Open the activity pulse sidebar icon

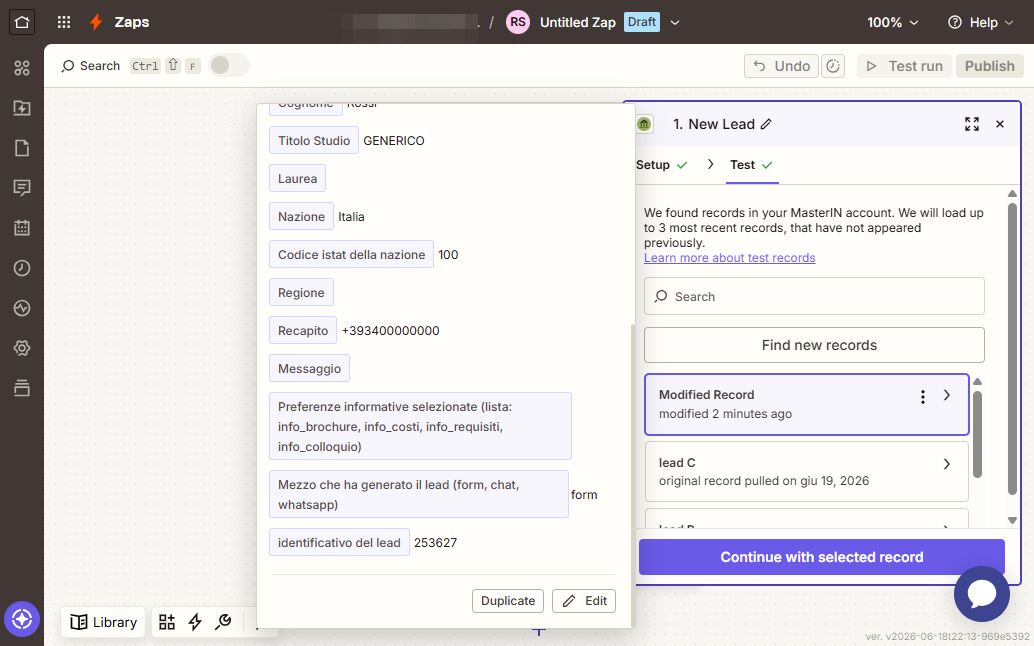[22, 308]
